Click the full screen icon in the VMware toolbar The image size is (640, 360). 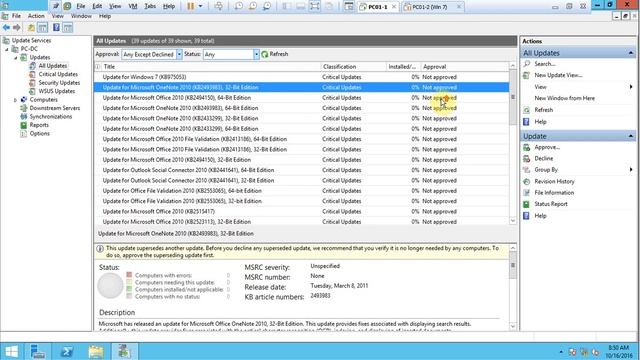coord(314,6)
